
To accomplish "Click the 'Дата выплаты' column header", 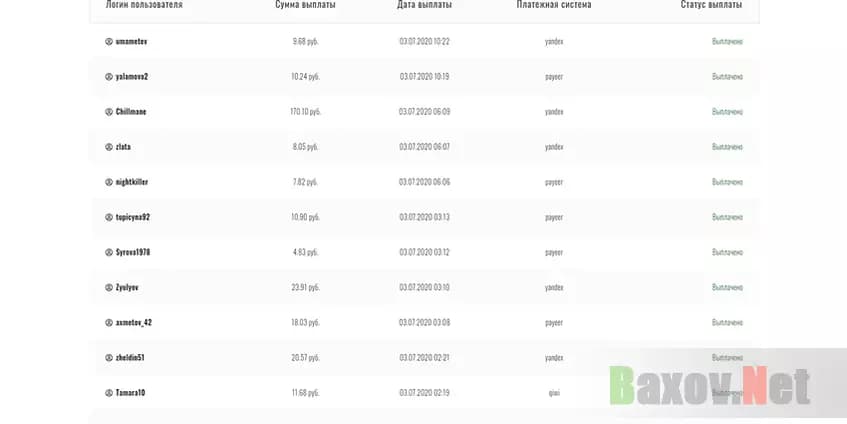I will pyautogui.click(x=424, y=5).
